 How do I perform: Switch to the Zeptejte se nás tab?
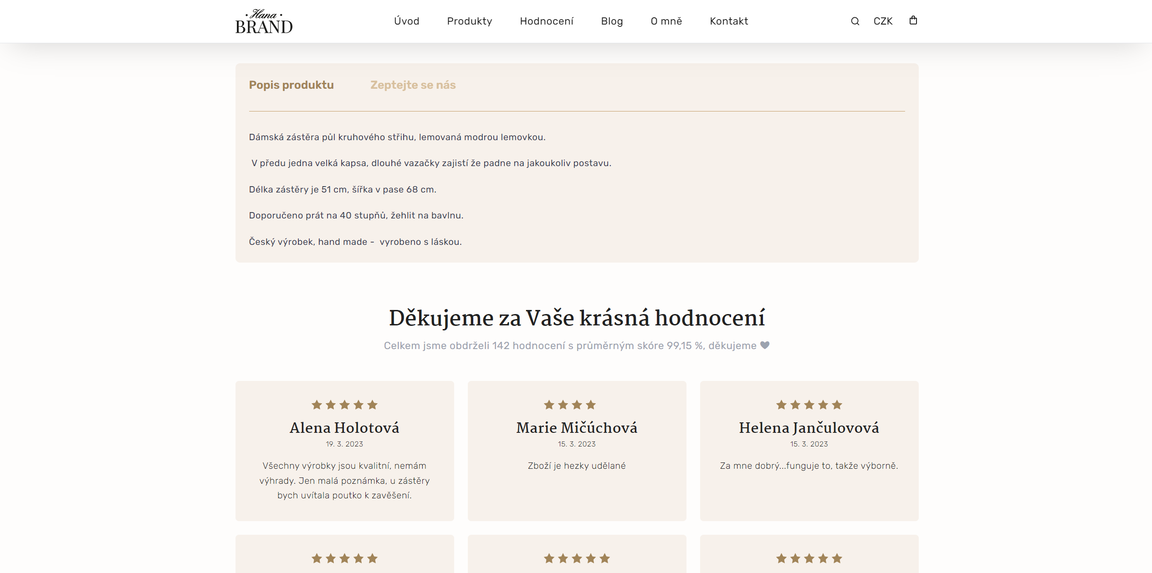tap(413, 85)
